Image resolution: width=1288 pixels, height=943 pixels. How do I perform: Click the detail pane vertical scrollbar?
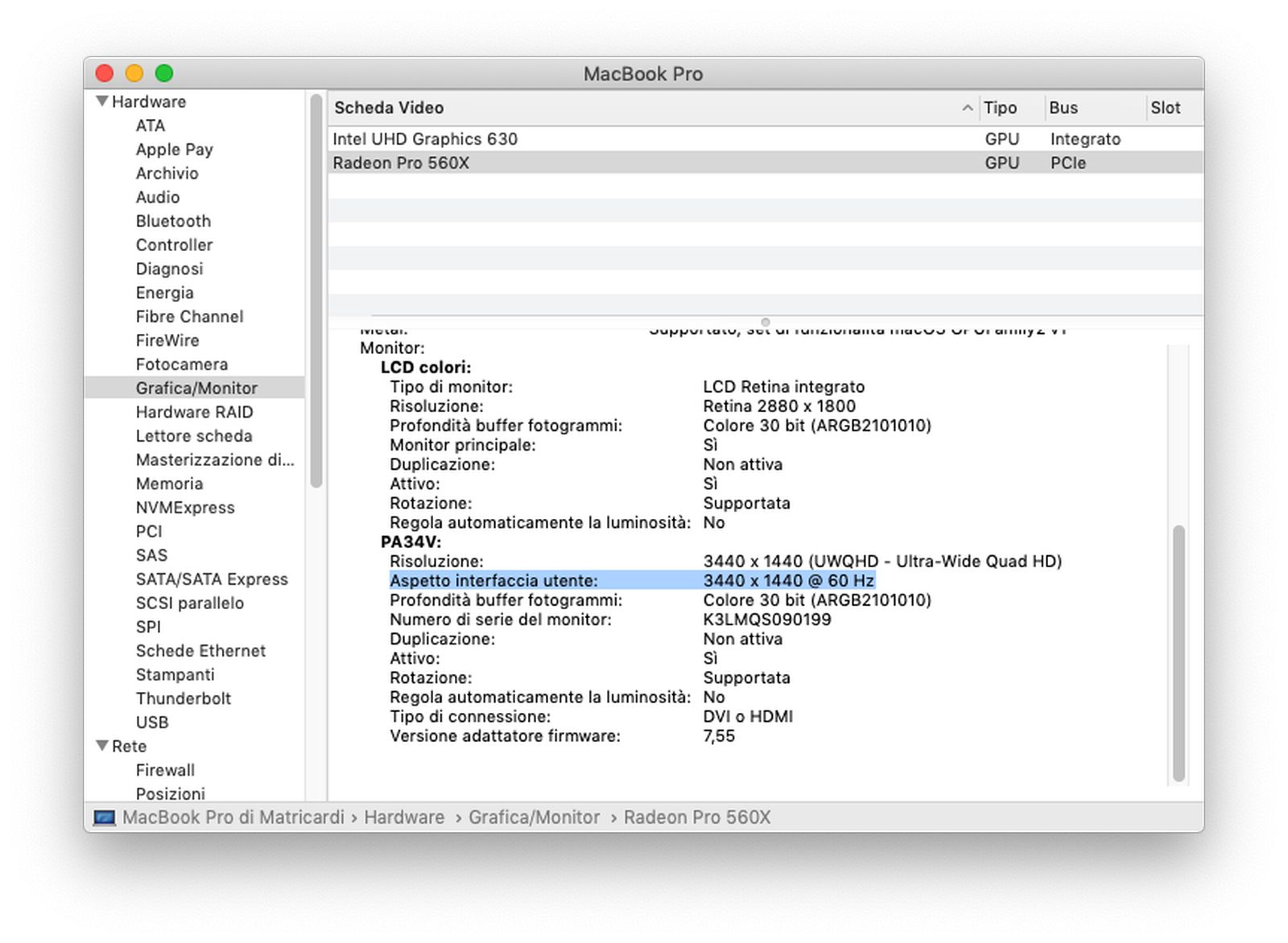click(1179, 652)
